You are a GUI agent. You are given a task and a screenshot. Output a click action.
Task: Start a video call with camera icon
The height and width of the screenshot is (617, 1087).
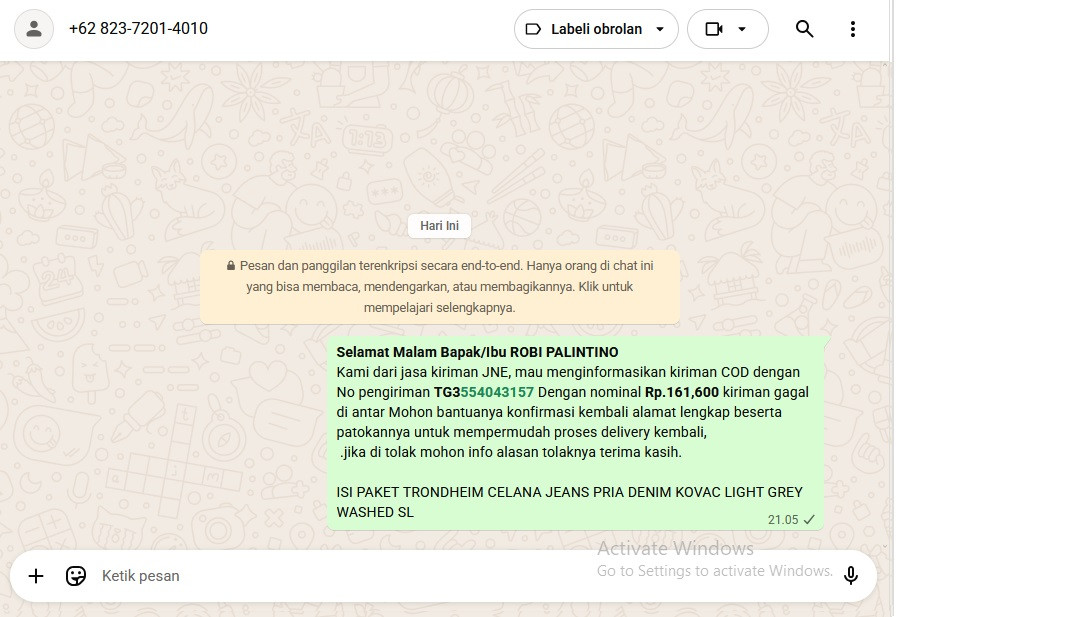point(713,29)
